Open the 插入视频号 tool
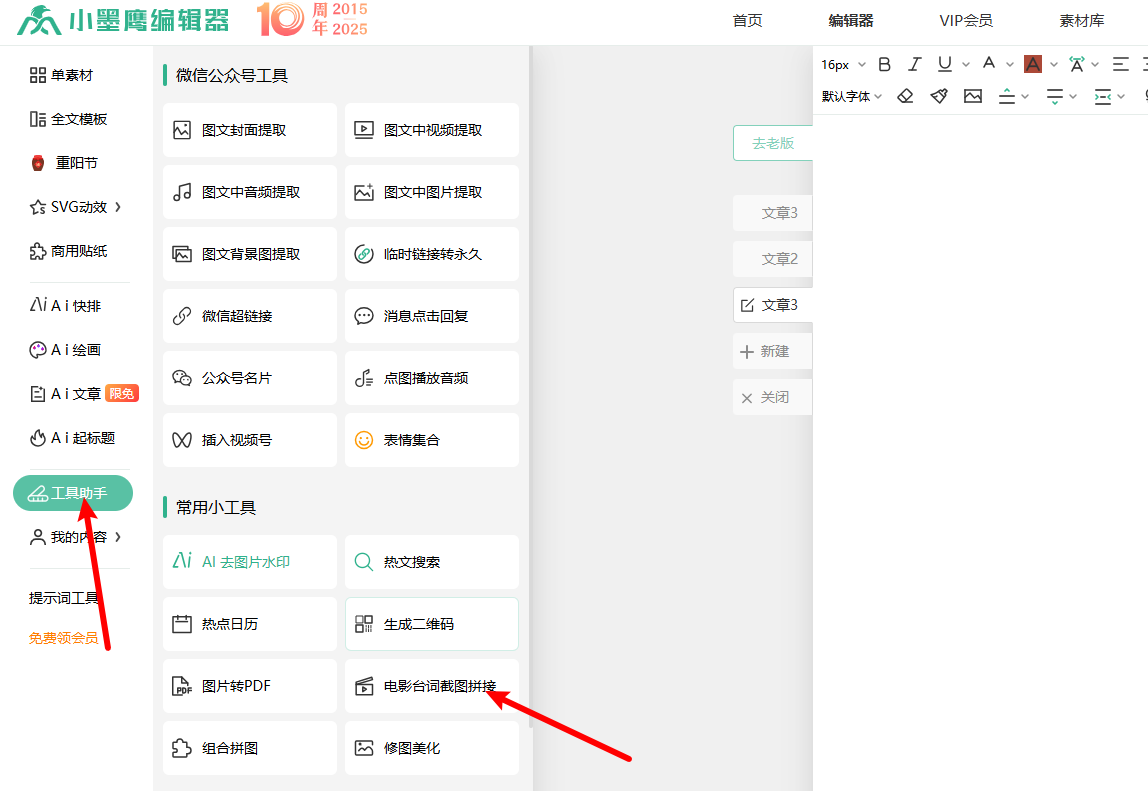Viewport: 1148px width, 791px height. 250,440
